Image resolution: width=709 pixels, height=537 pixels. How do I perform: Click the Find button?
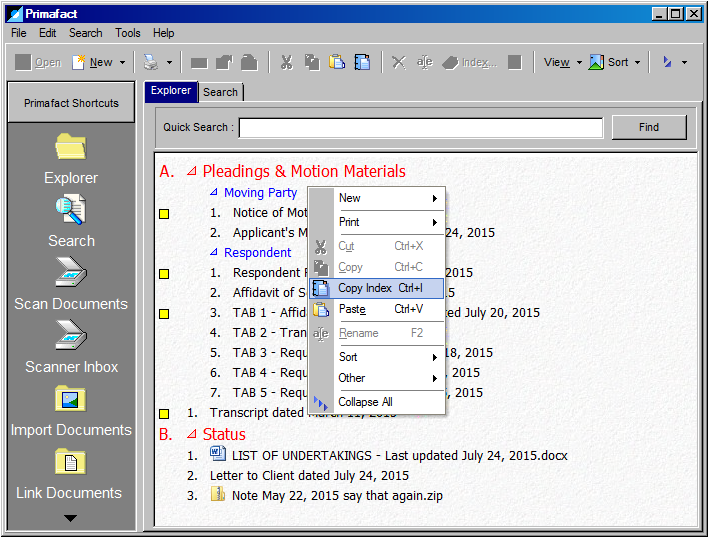pos(649,127)
